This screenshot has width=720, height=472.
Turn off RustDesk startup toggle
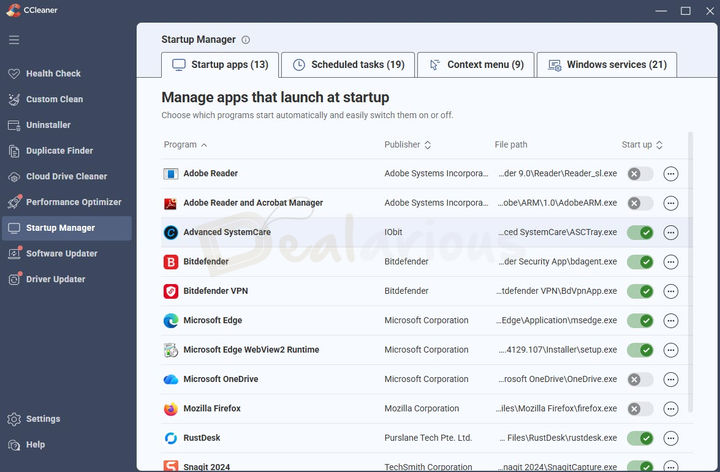click(x=640, y=438)
